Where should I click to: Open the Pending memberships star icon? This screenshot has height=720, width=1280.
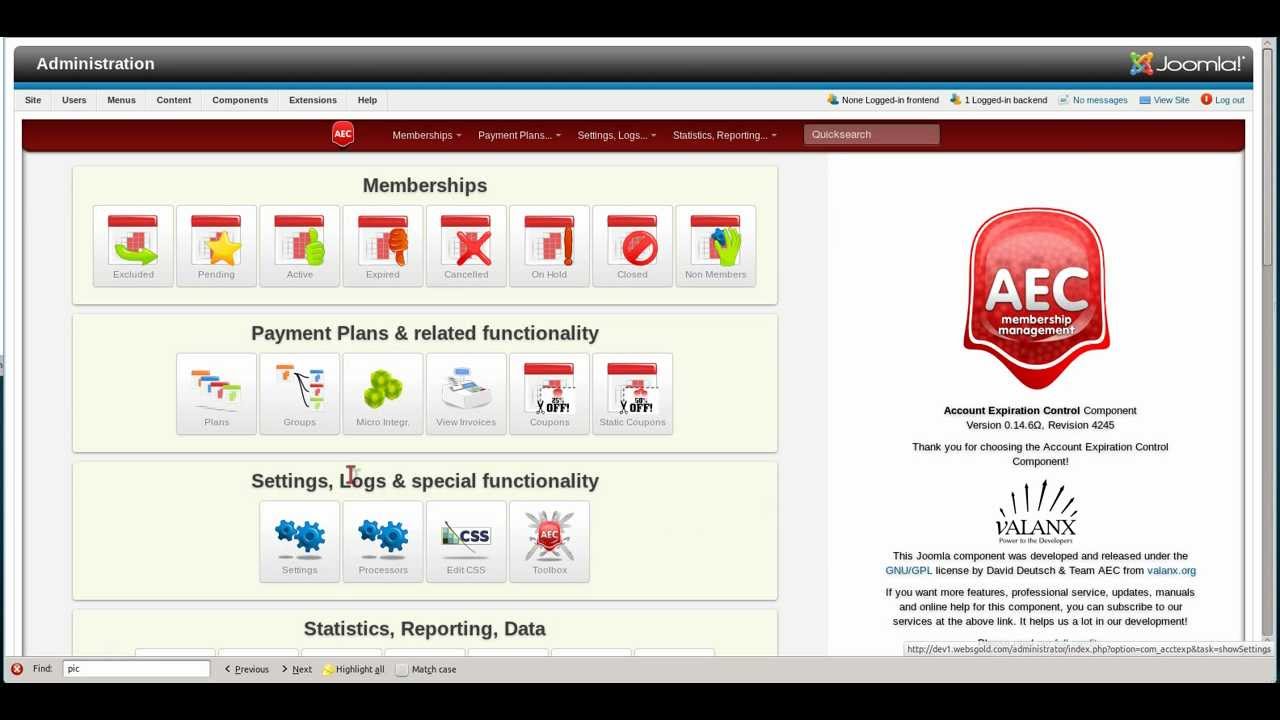[216, 246]
